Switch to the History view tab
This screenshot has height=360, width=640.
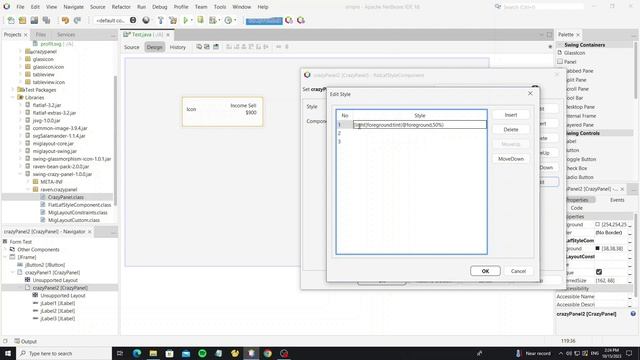[x=178, y=47]
